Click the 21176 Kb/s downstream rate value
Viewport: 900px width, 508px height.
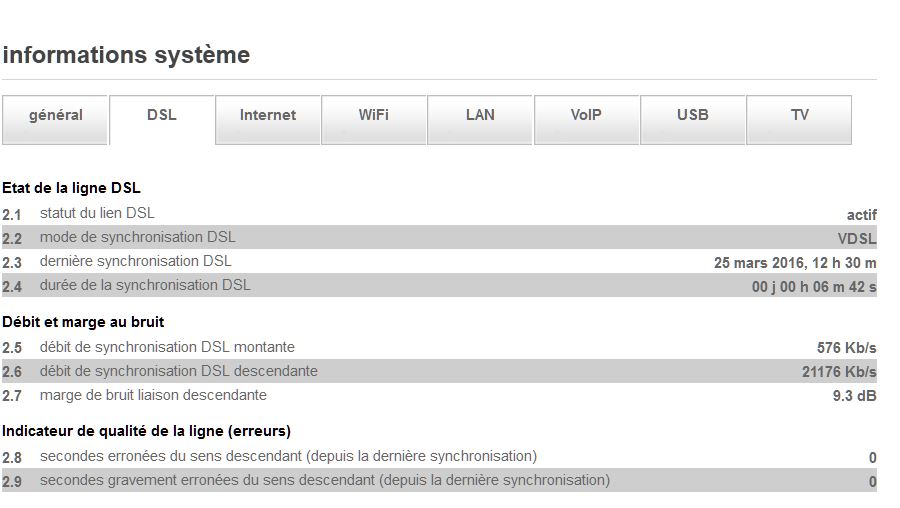point(839,372)
